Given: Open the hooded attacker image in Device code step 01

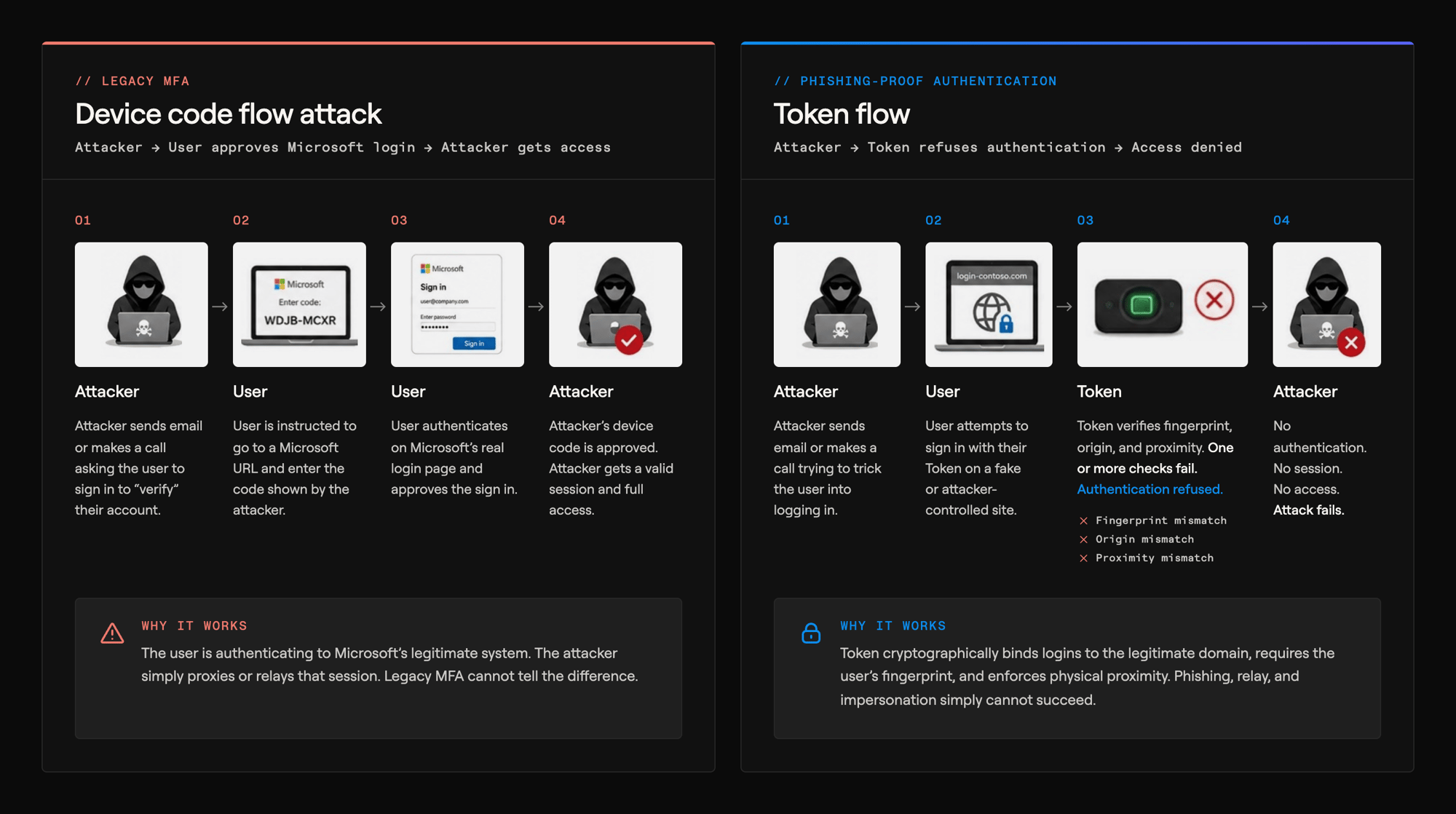Looking at the screenshot, I should 141,304.
